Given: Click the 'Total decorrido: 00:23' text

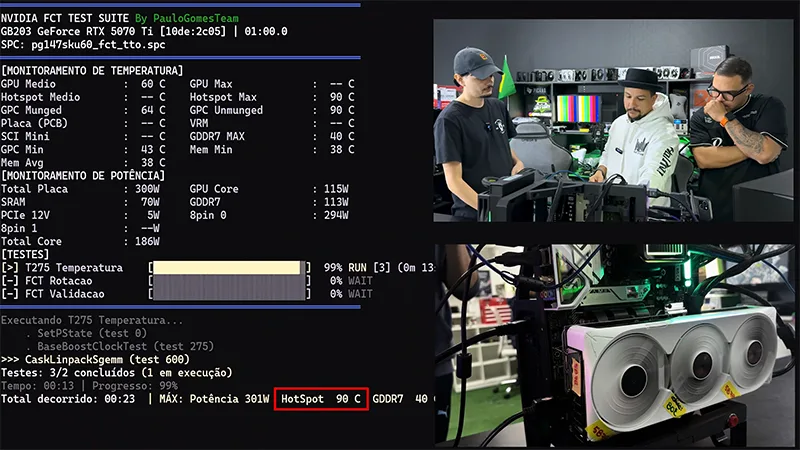Looking at the screenshot, I should (68, 399).
